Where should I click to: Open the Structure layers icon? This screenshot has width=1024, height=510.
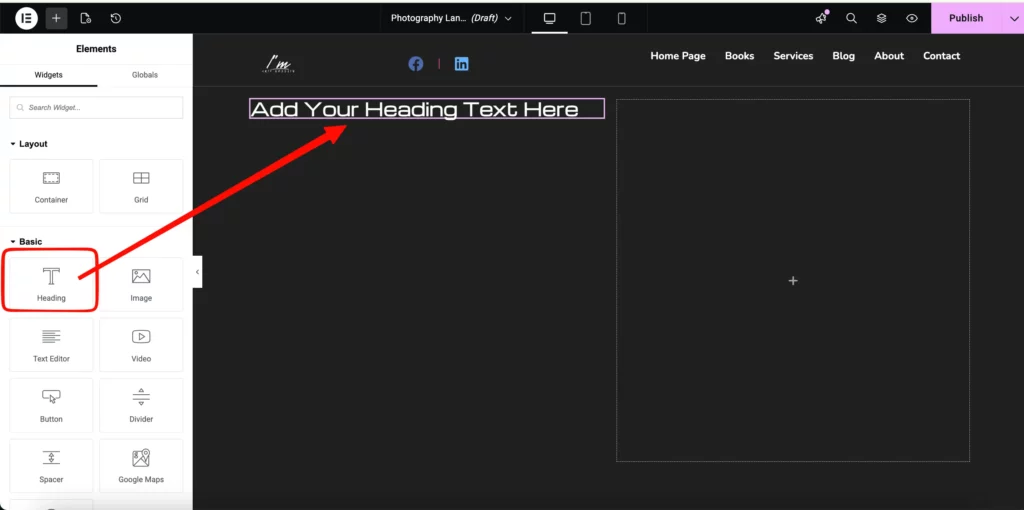point(882,18)
